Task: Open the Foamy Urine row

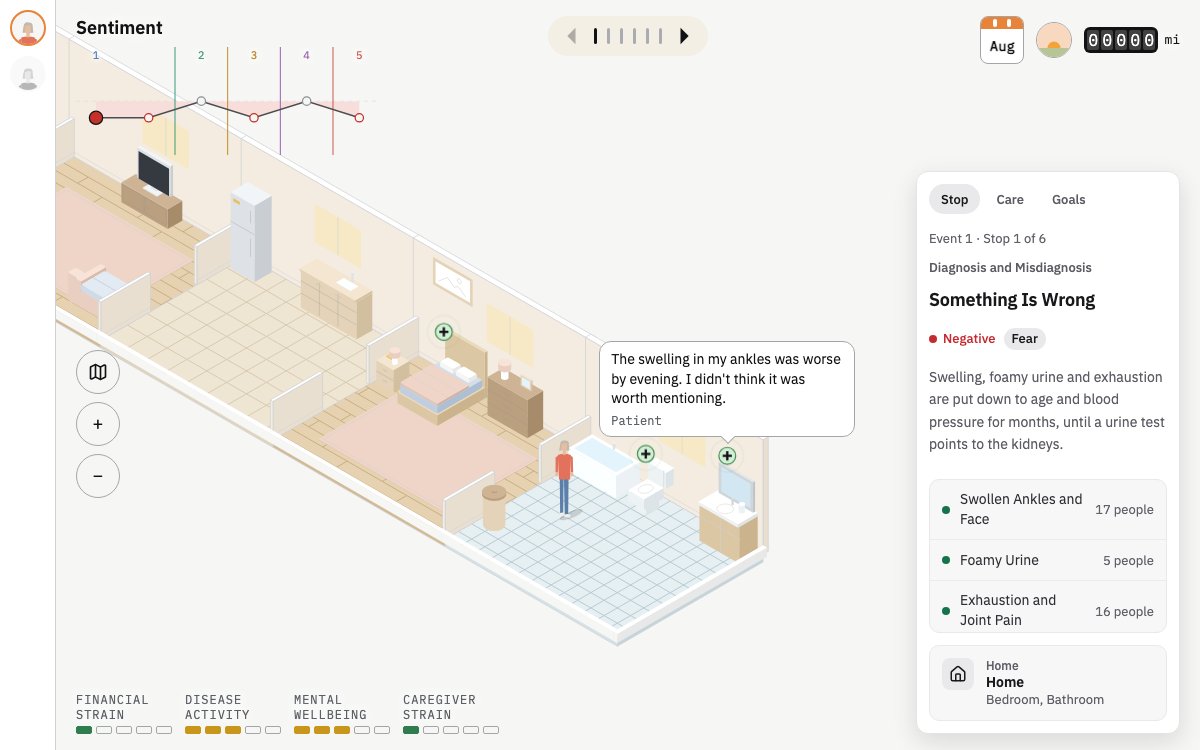Action: click(x=1048, y=560)
